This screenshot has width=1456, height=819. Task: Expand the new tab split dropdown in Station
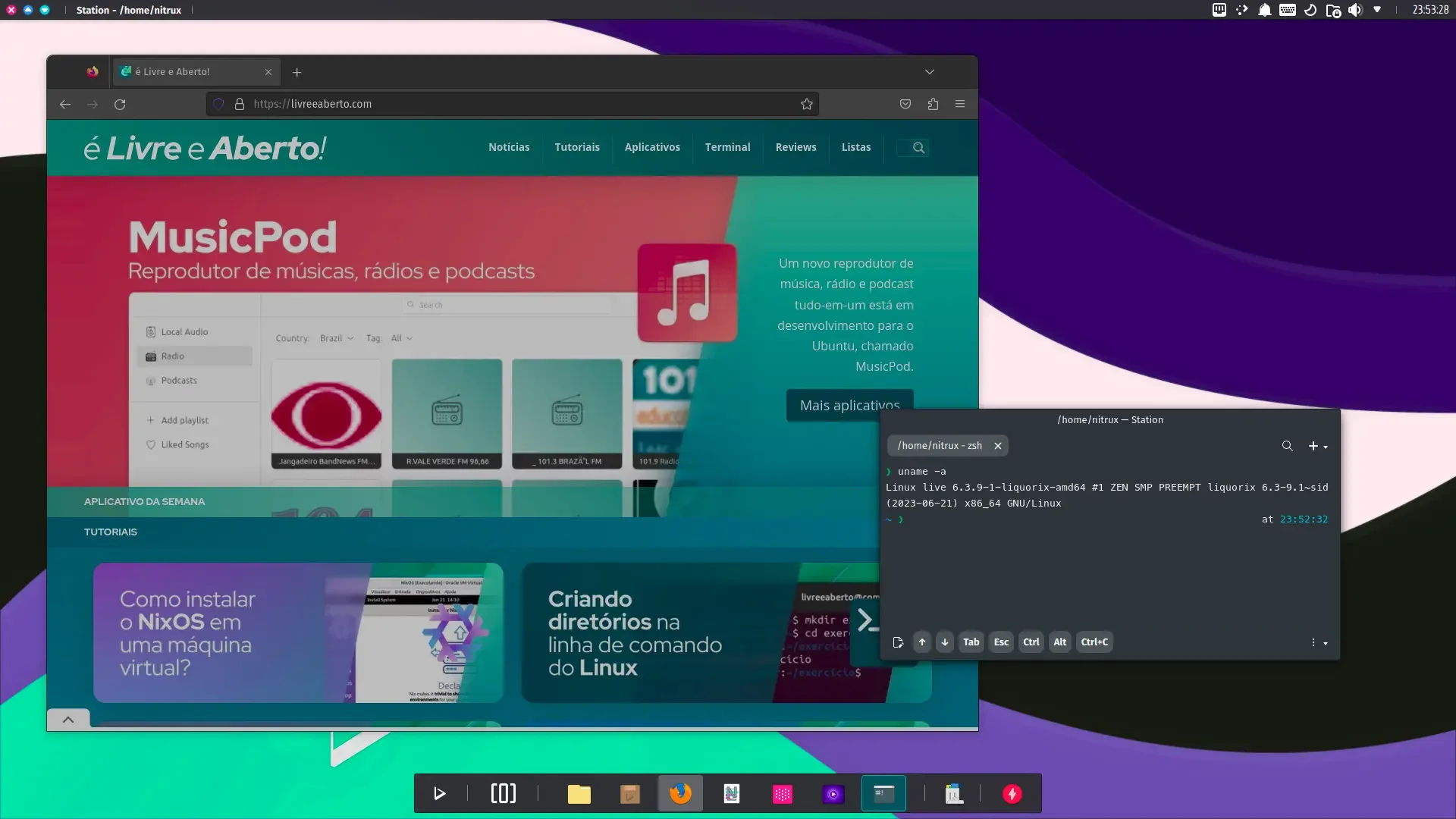[x=1326, y=447]
